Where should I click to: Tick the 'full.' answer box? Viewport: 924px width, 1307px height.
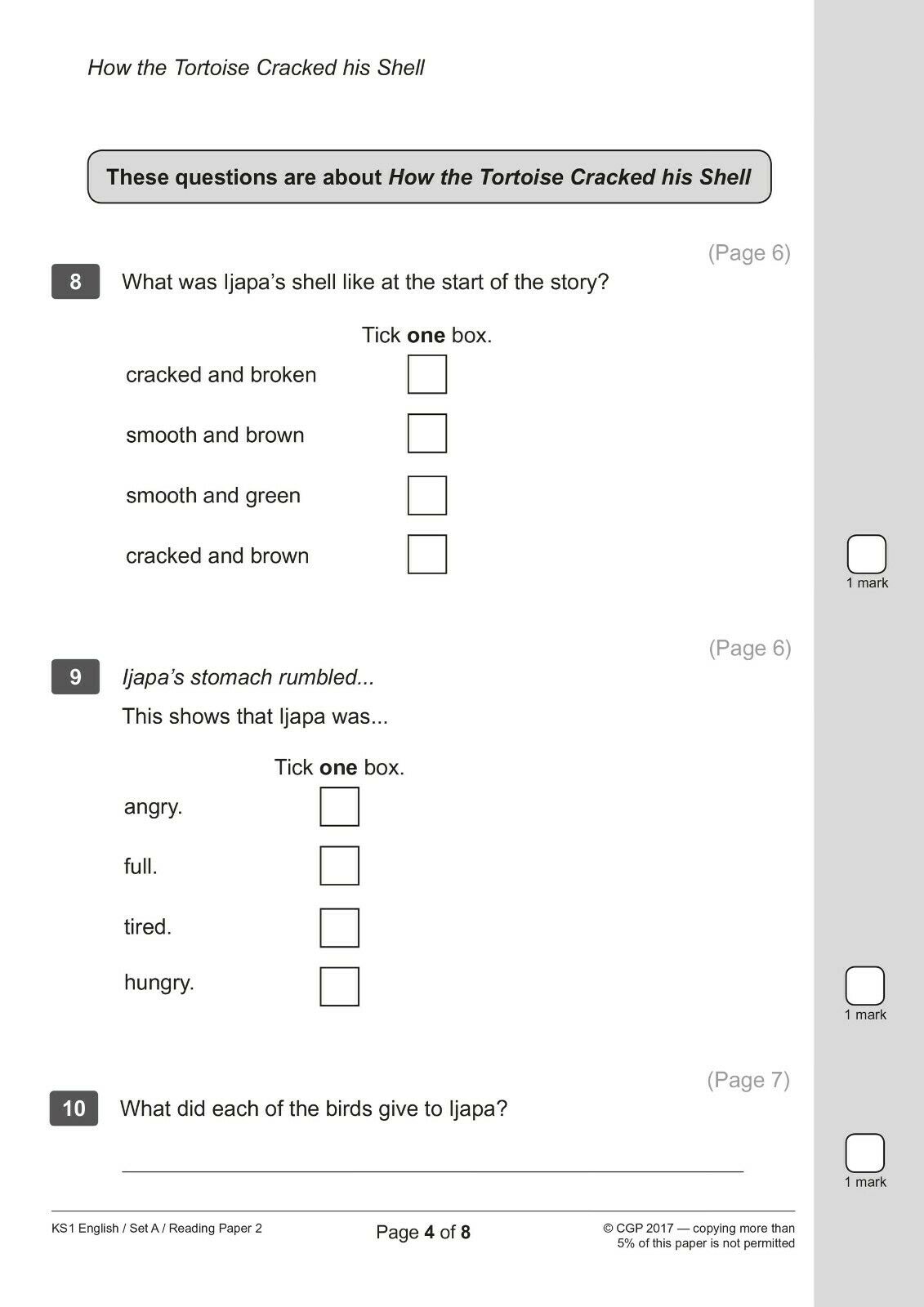(x=340, y=866)
